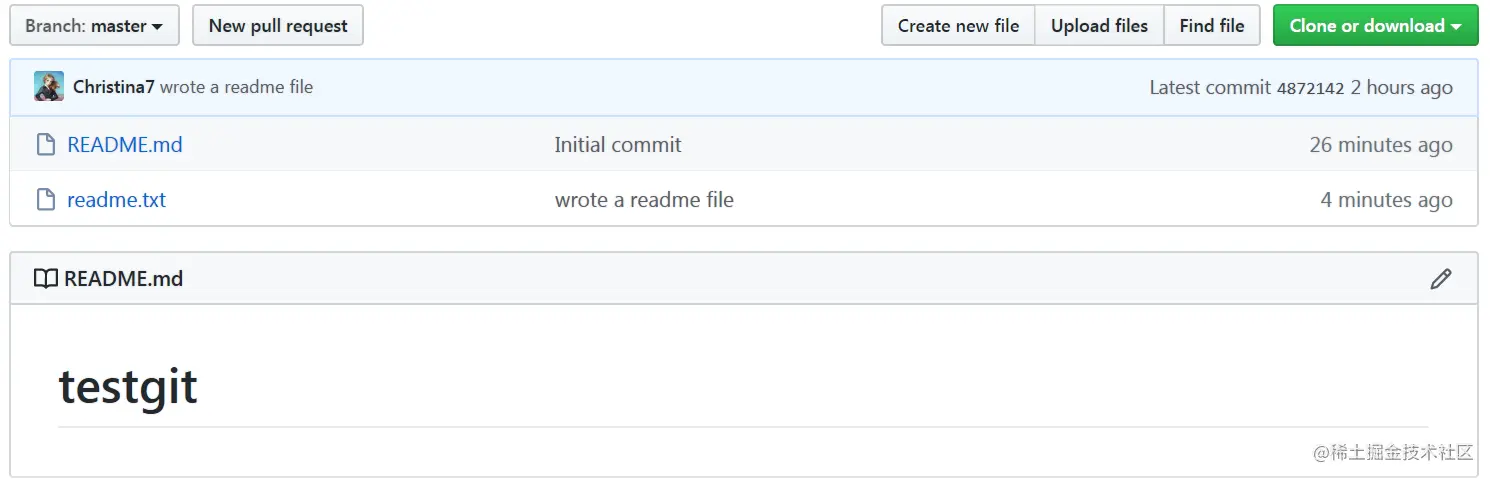Open latest commit message in the header bar
Viewport: 1490px width, 479px height.
pyautogui.click(x=237, y=87)
